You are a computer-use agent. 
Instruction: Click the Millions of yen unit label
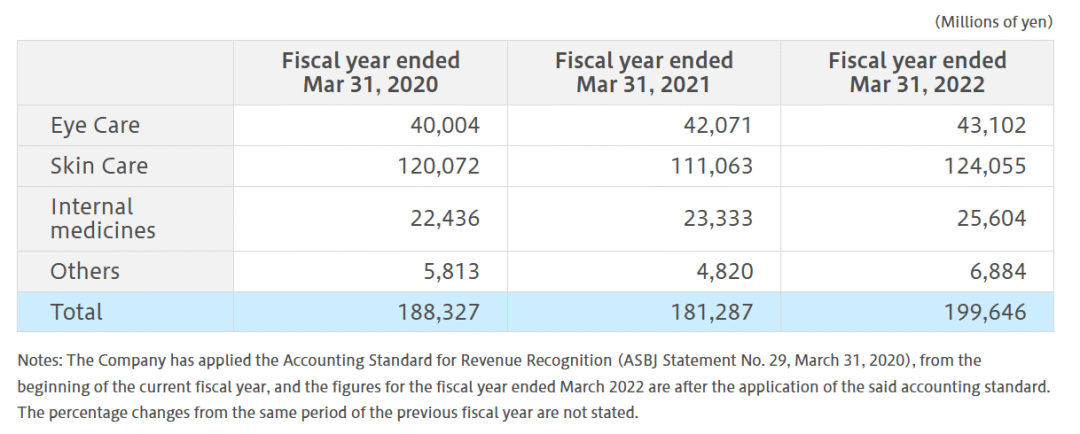pyautogui.click(x=992, y=21)
